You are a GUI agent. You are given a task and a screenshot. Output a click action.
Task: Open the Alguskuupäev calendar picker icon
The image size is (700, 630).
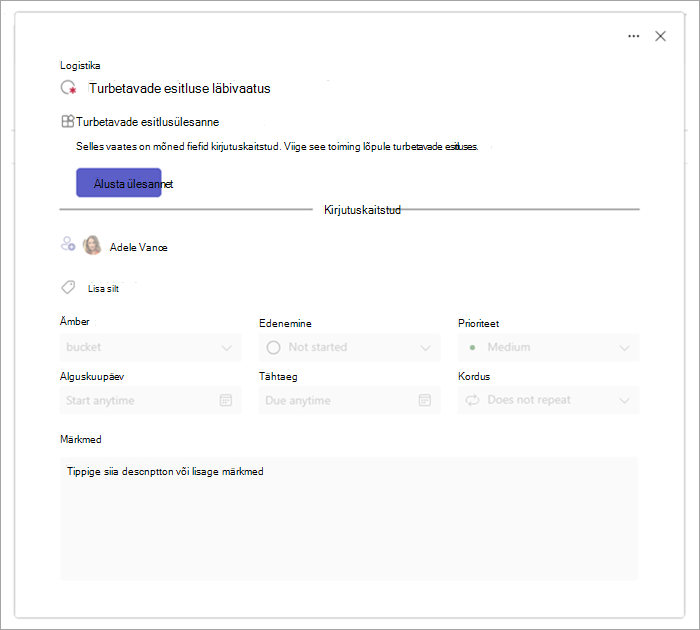point(226,400)
